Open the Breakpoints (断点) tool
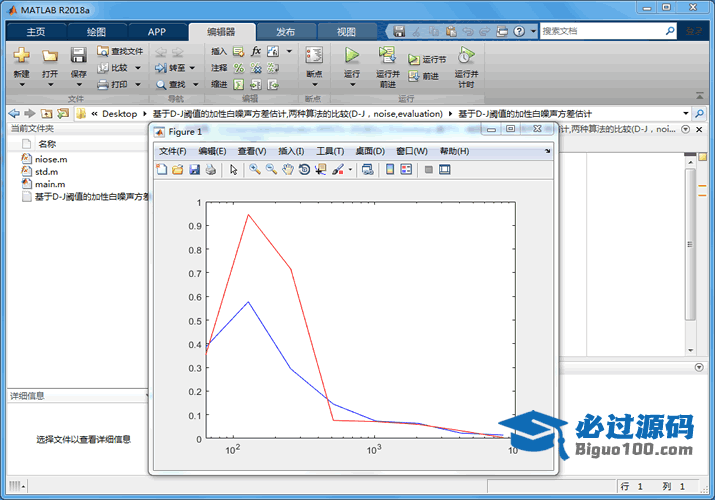The width and height of the screenshot is (715, 500). (x=314, y=56)
